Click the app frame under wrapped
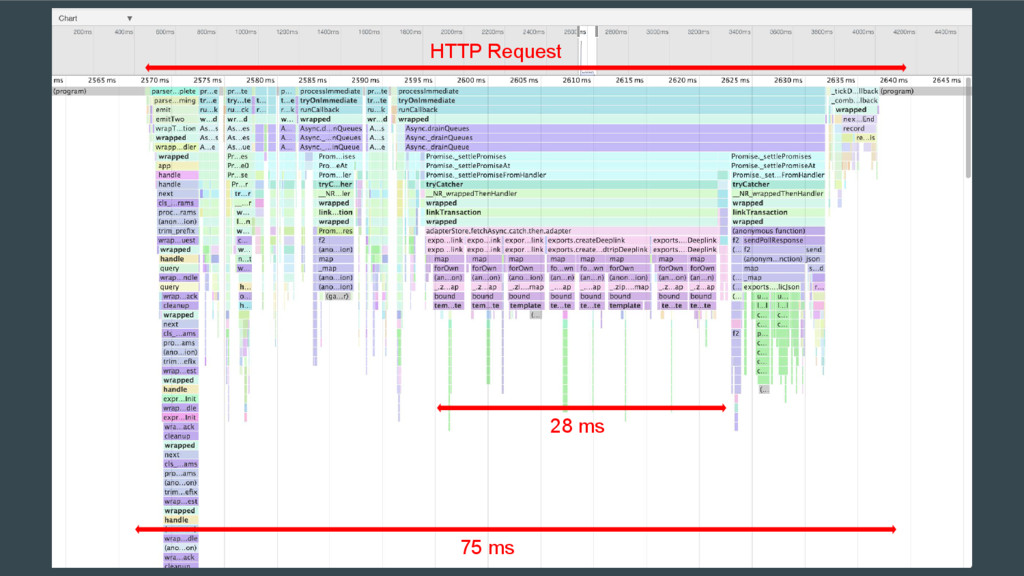Viewport: 1024px width, 576px height. [x=165, y=166]
